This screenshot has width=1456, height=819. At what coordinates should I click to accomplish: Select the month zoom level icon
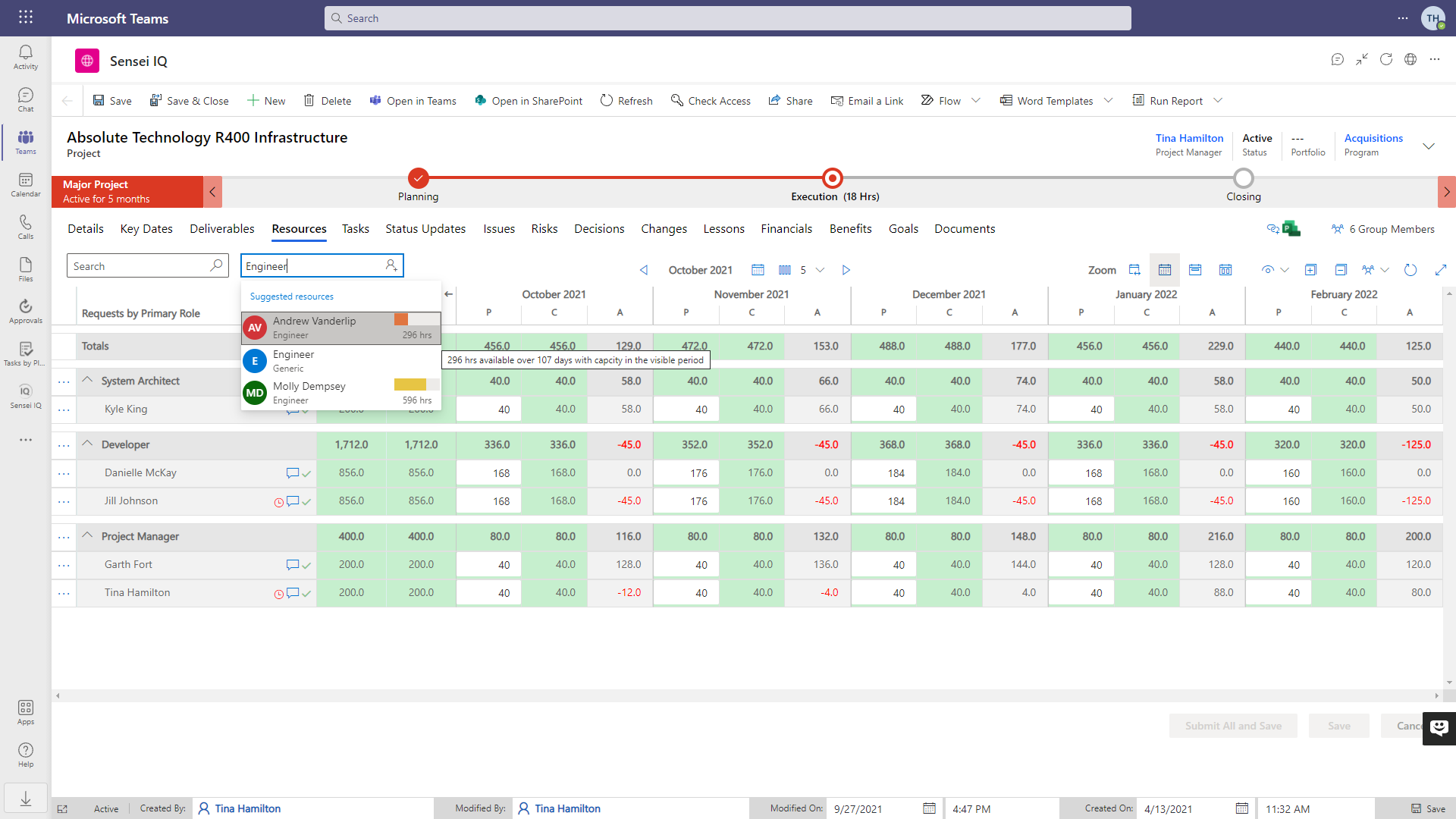pos(1225,270)
